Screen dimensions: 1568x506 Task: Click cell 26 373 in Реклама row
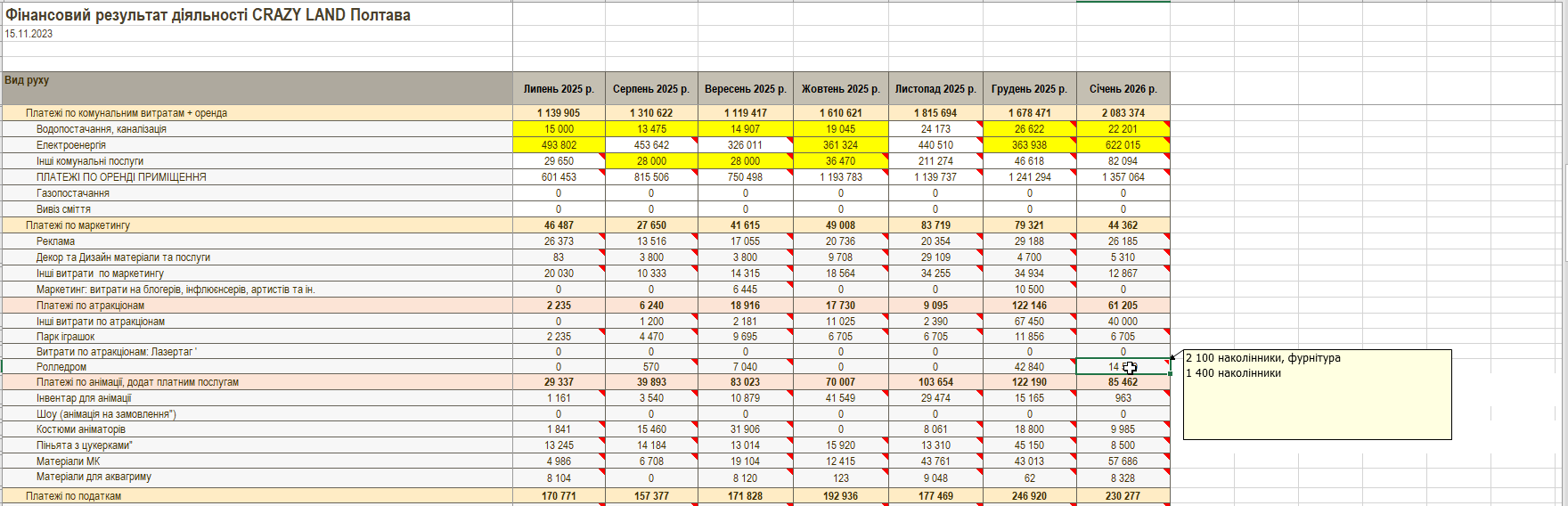pyautogui.click(x=559, y=241)
